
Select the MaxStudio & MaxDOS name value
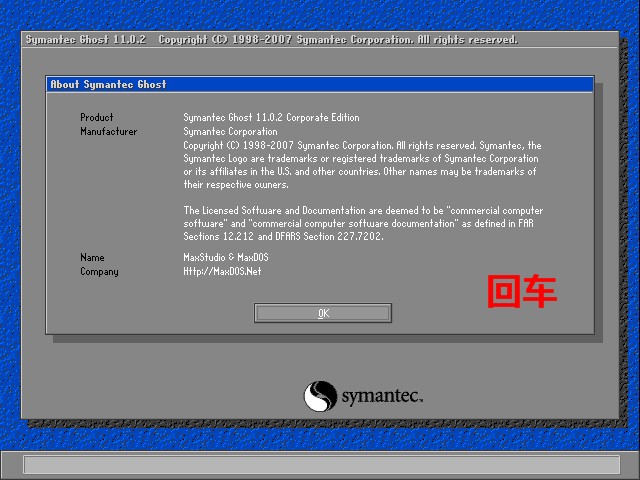pyautogui.click(x=226, y=258)
